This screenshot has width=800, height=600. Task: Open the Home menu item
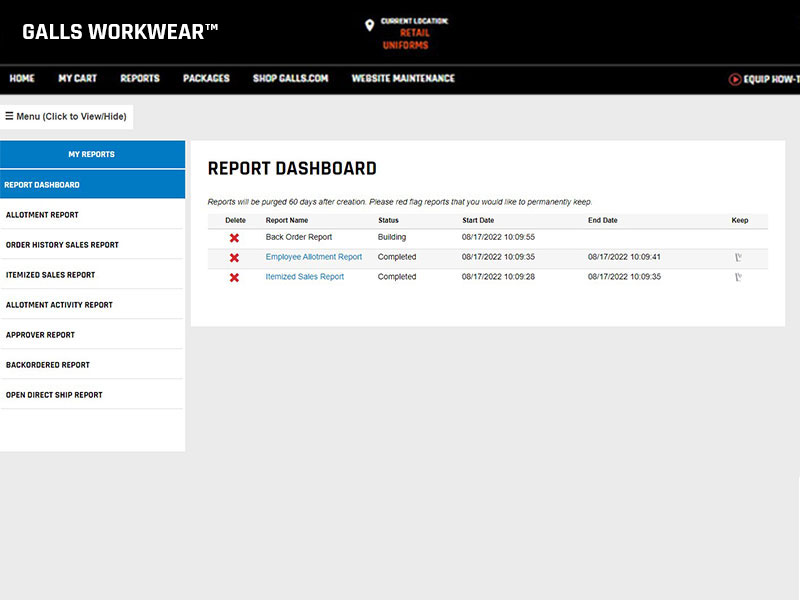22,78
